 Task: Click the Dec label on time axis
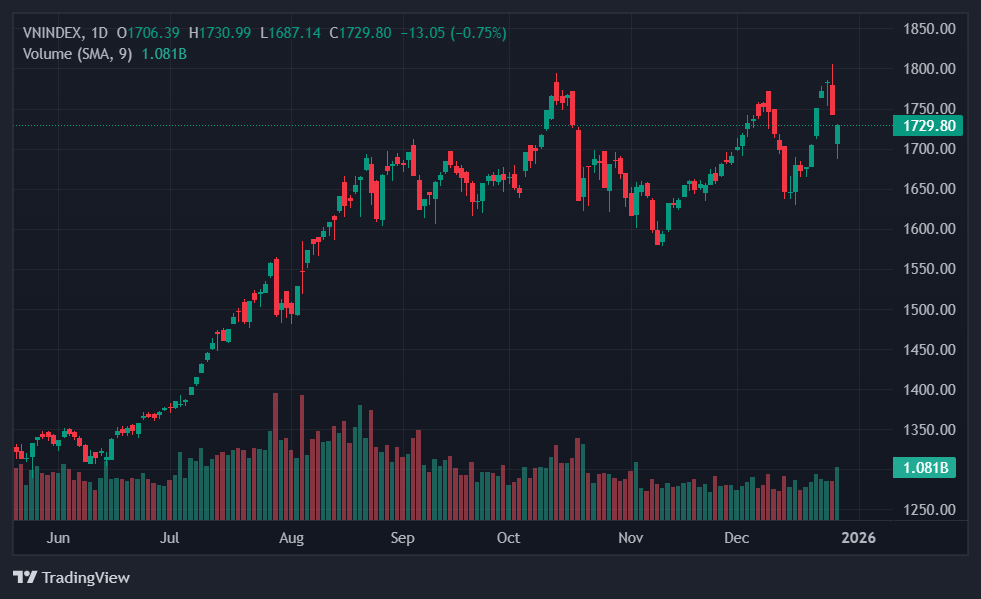click(737, 538)
